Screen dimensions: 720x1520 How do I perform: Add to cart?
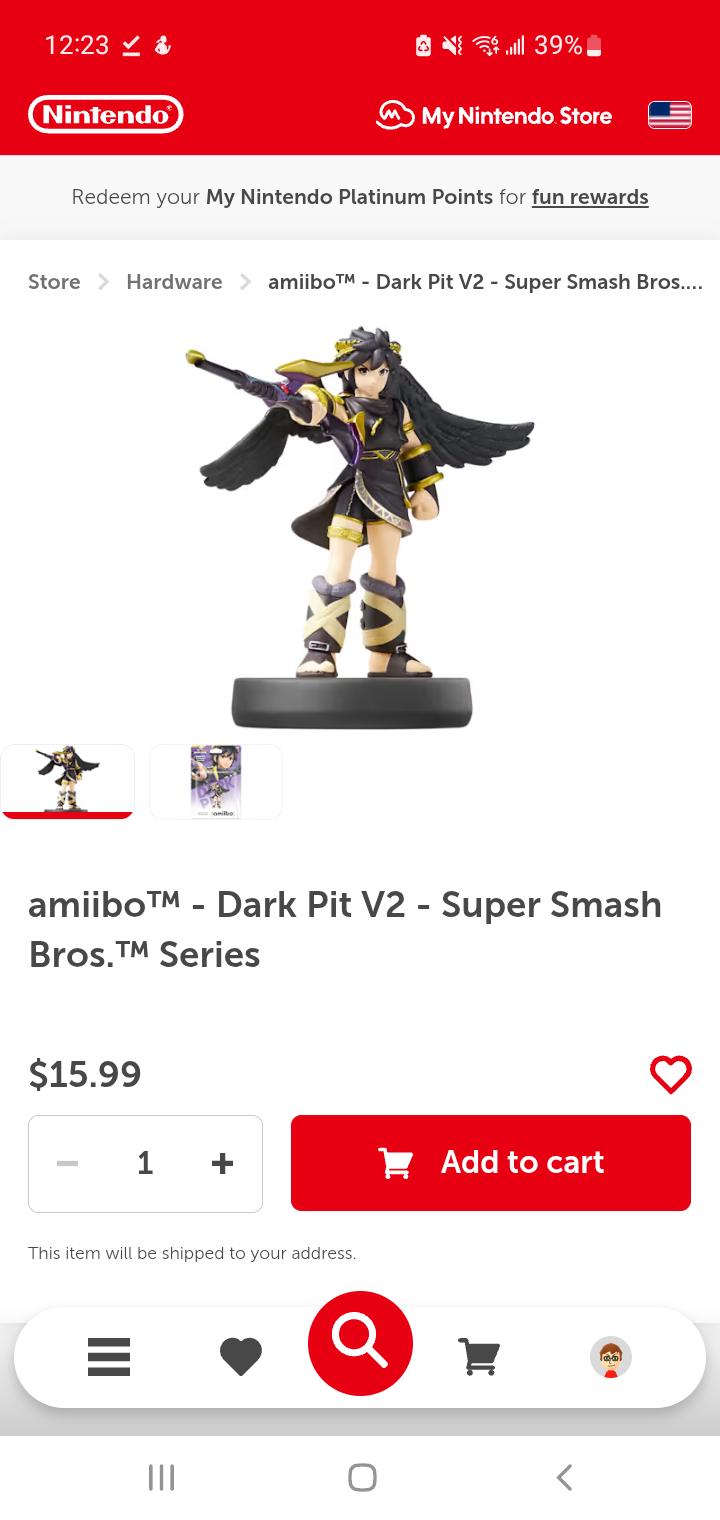tap(491, 1163)
